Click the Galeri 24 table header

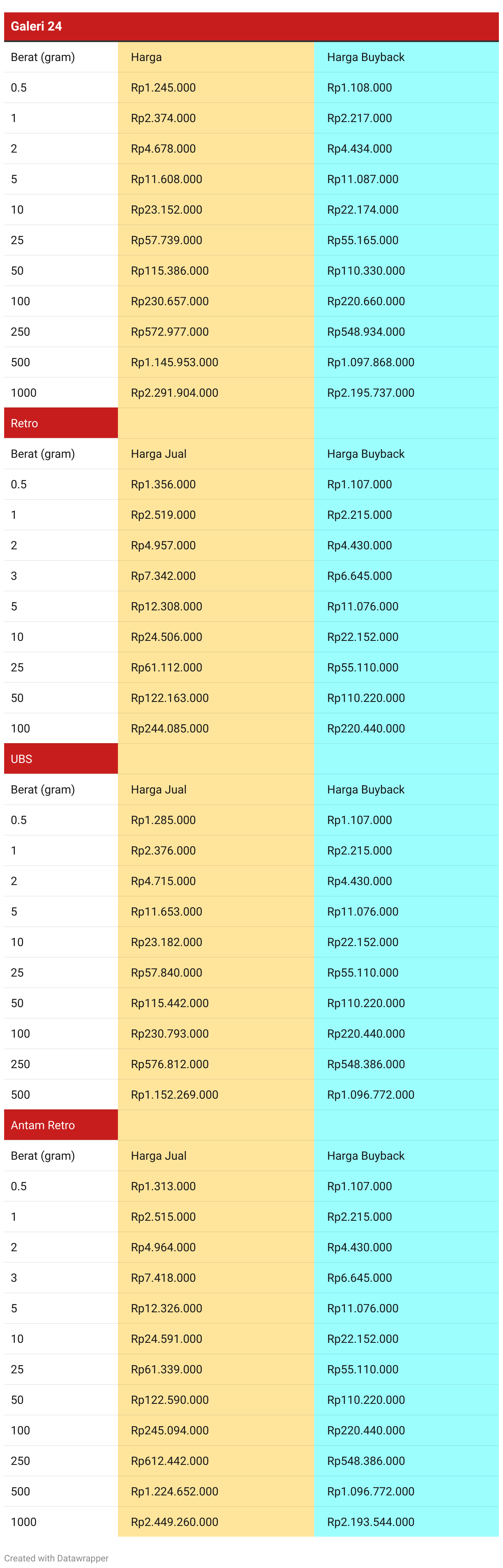coord(37,26)
